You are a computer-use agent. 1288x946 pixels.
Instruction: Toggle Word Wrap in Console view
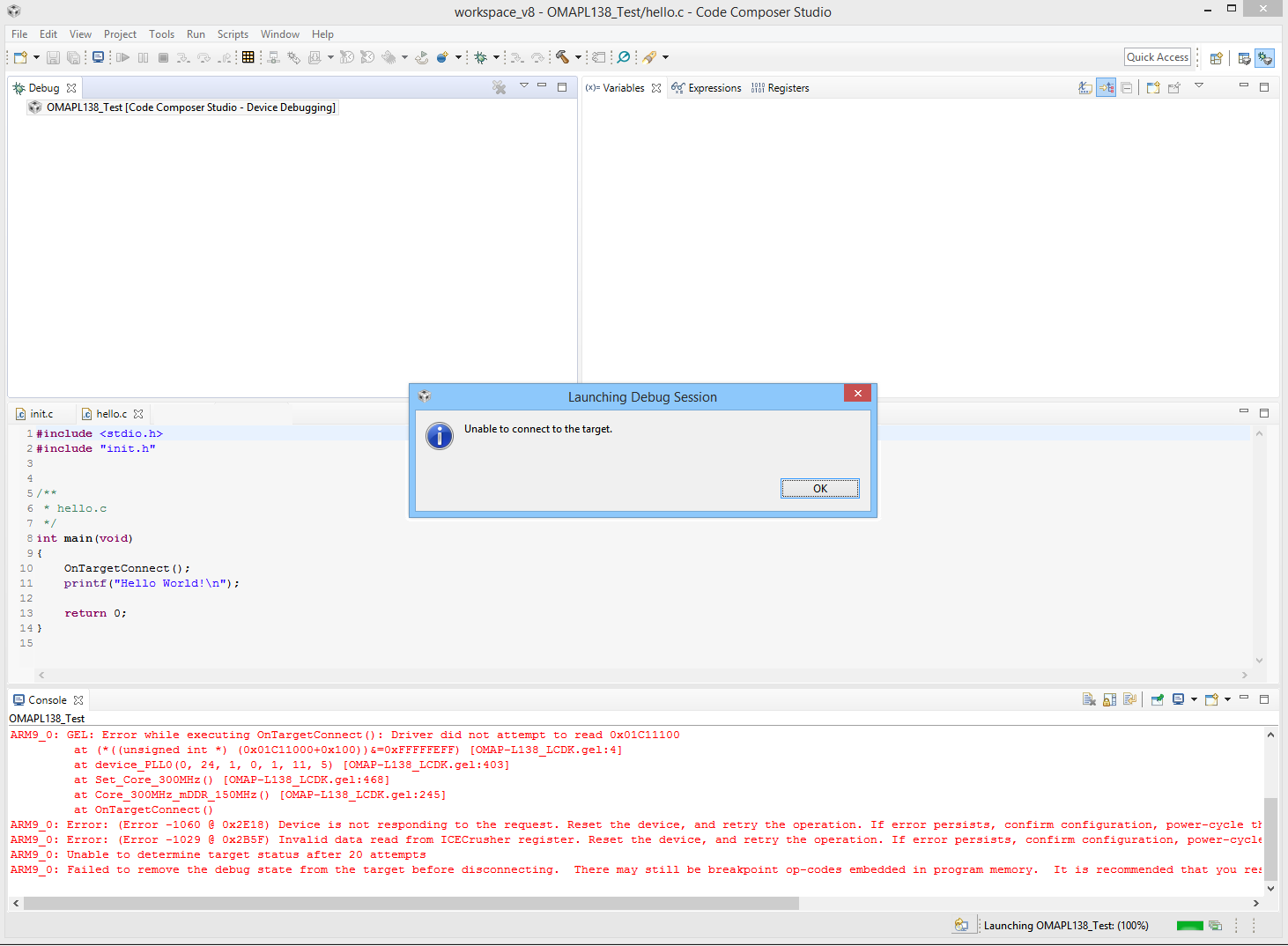pyautogui.click(x=1129, y=700)
